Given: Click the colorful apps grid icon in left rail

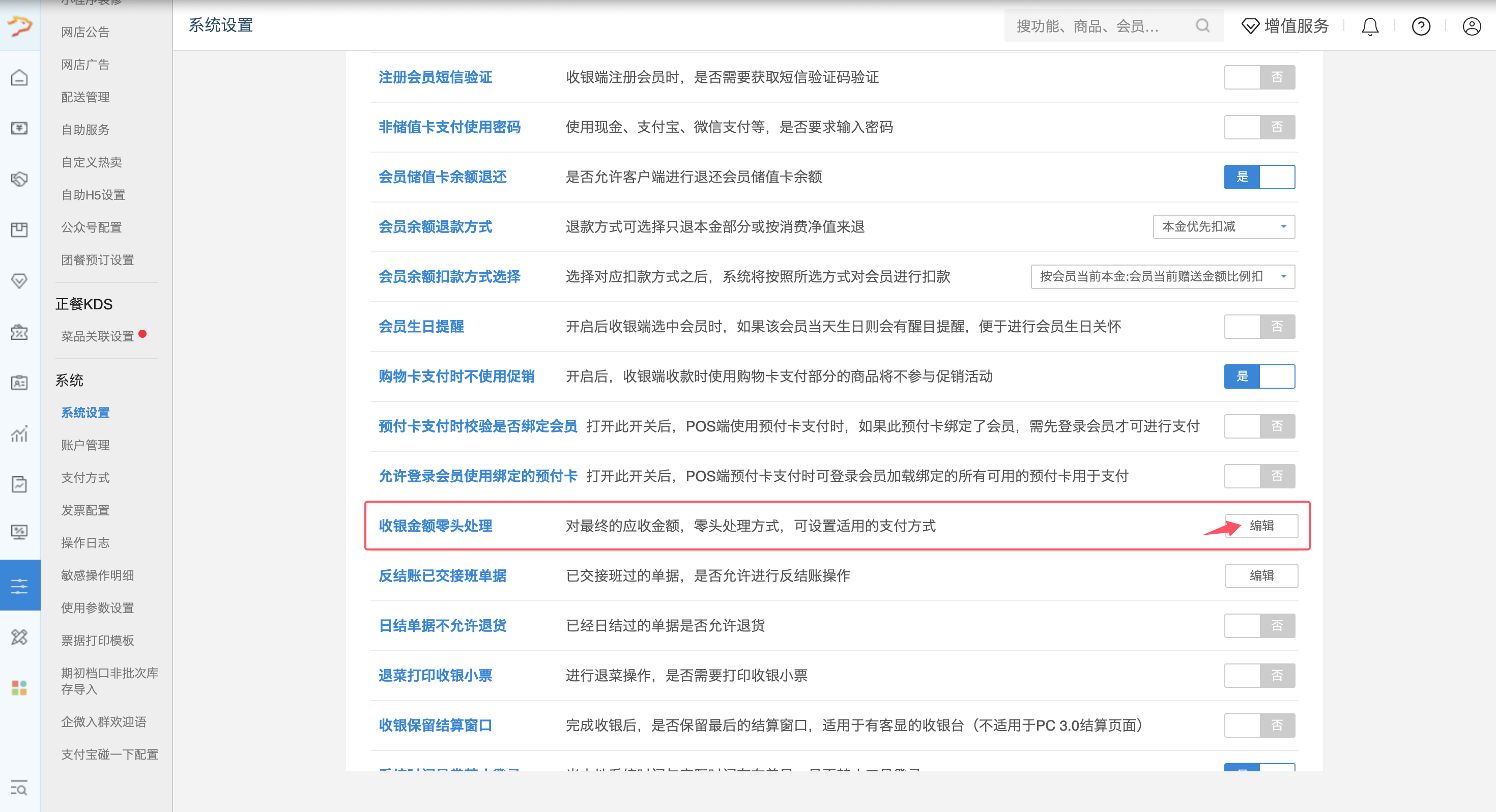Looking at the screenshot, I should point(19,688).
